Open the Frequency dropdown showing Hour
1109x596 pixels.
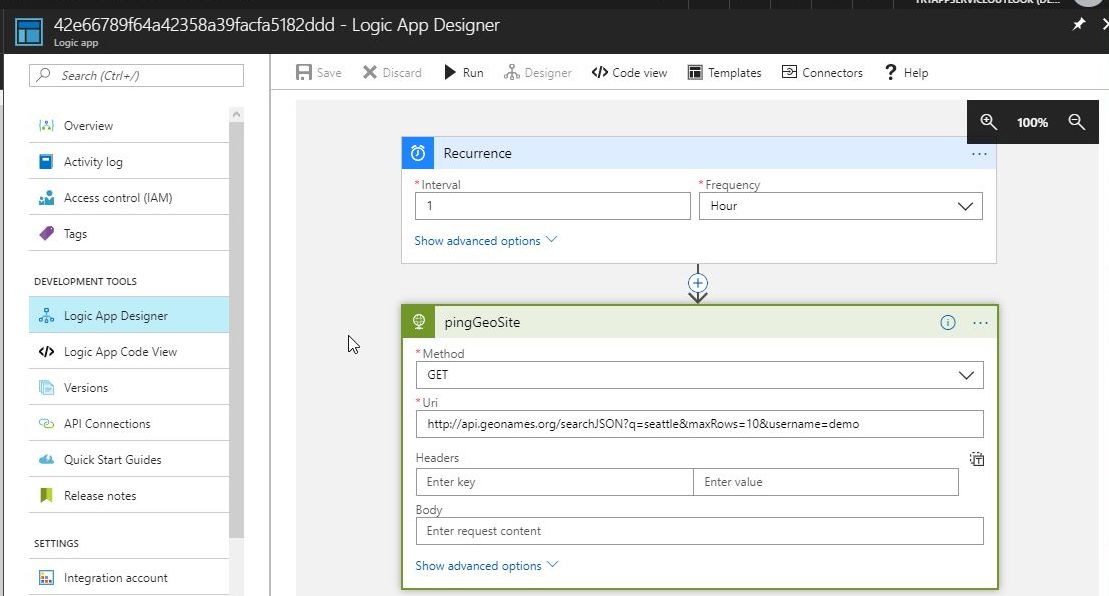840,206
